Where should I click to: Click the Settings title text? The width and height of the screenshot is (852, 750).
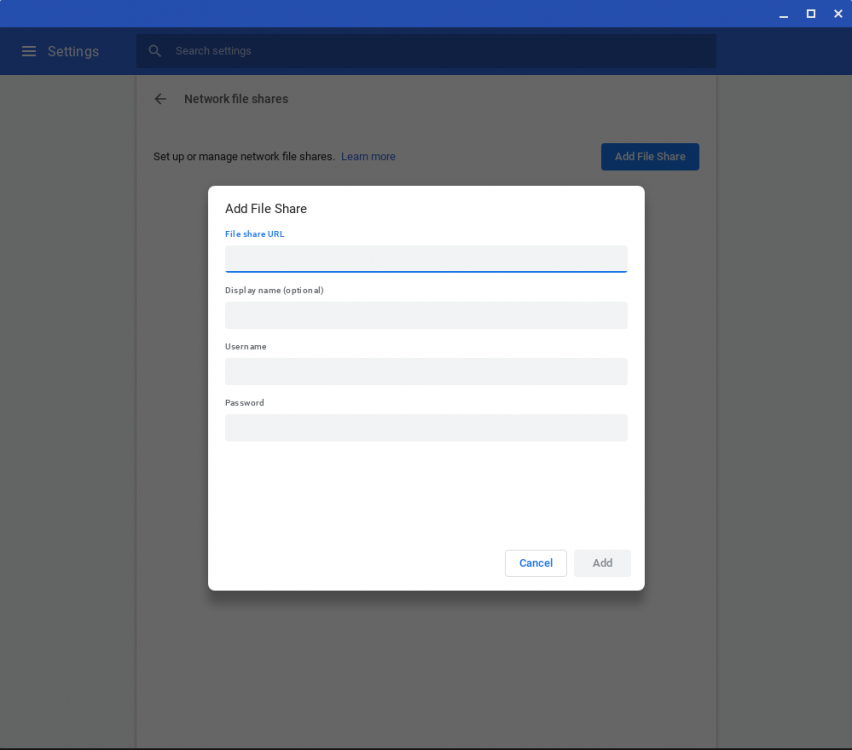[73, 51]
